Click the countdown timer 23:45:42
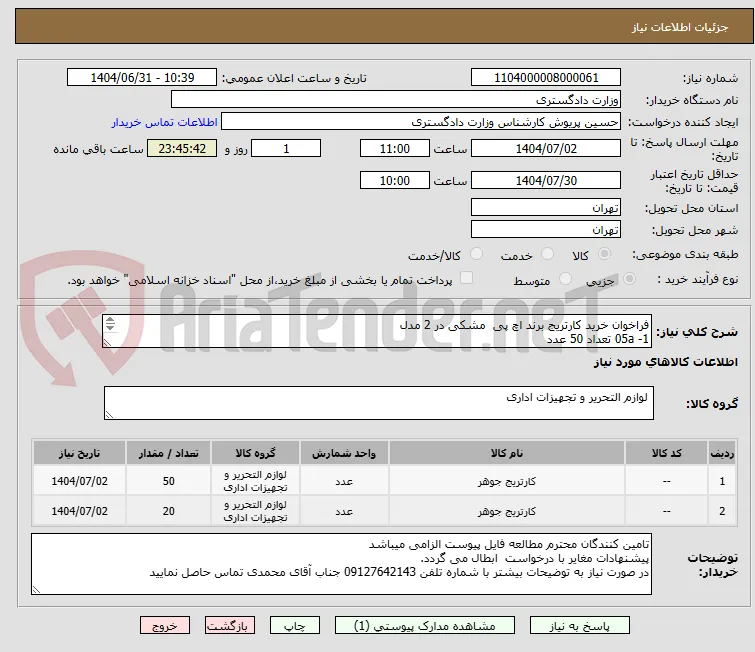 tap(182, 148)
